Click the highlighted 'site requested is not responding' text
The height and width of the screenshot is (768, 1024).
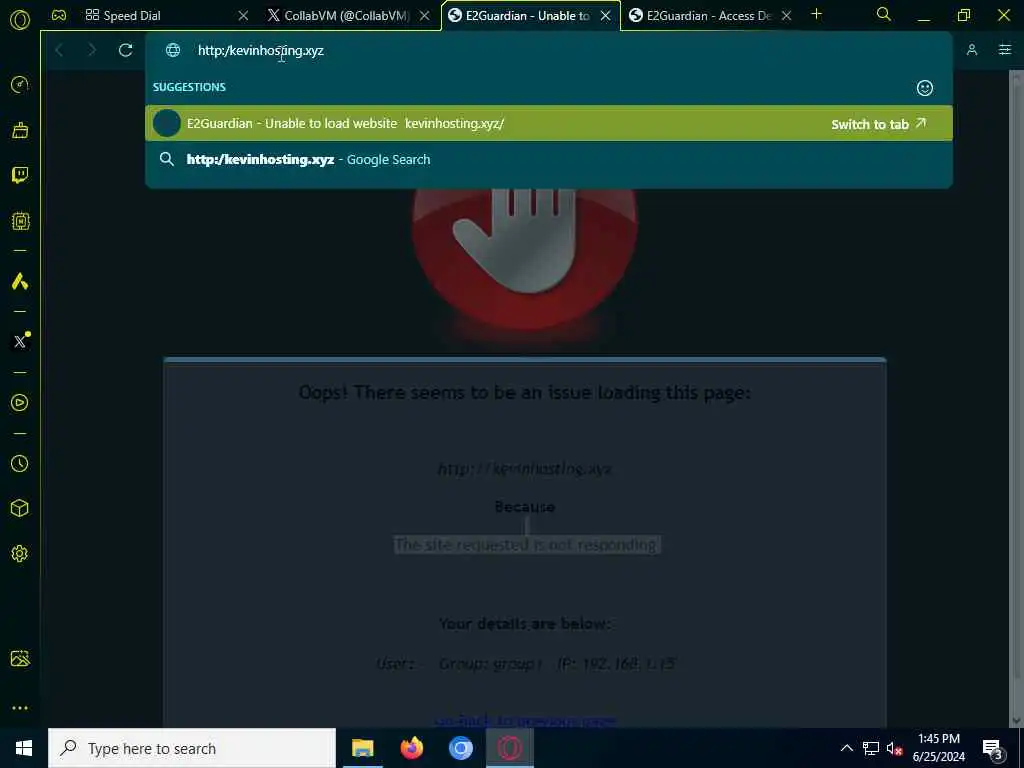click(x=526, y=545)
